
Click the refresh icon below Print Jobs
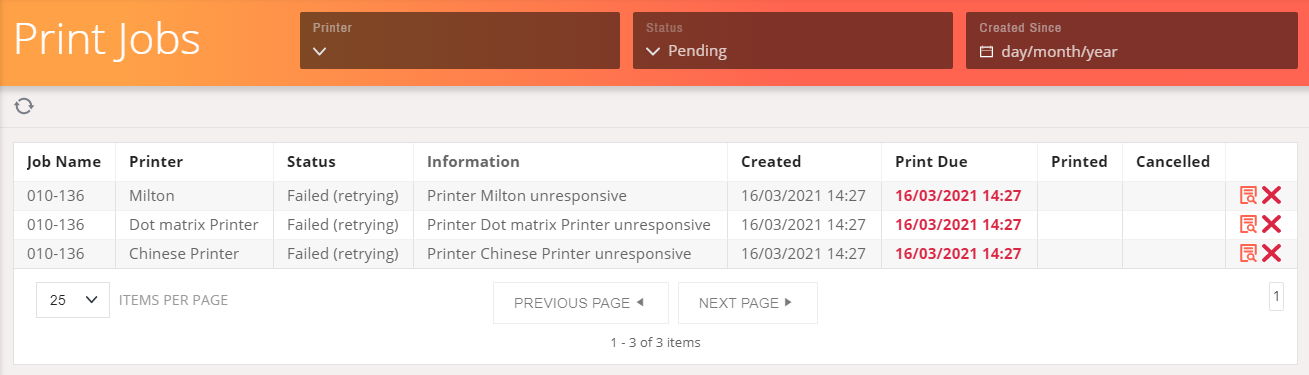(x=24, y=106)
